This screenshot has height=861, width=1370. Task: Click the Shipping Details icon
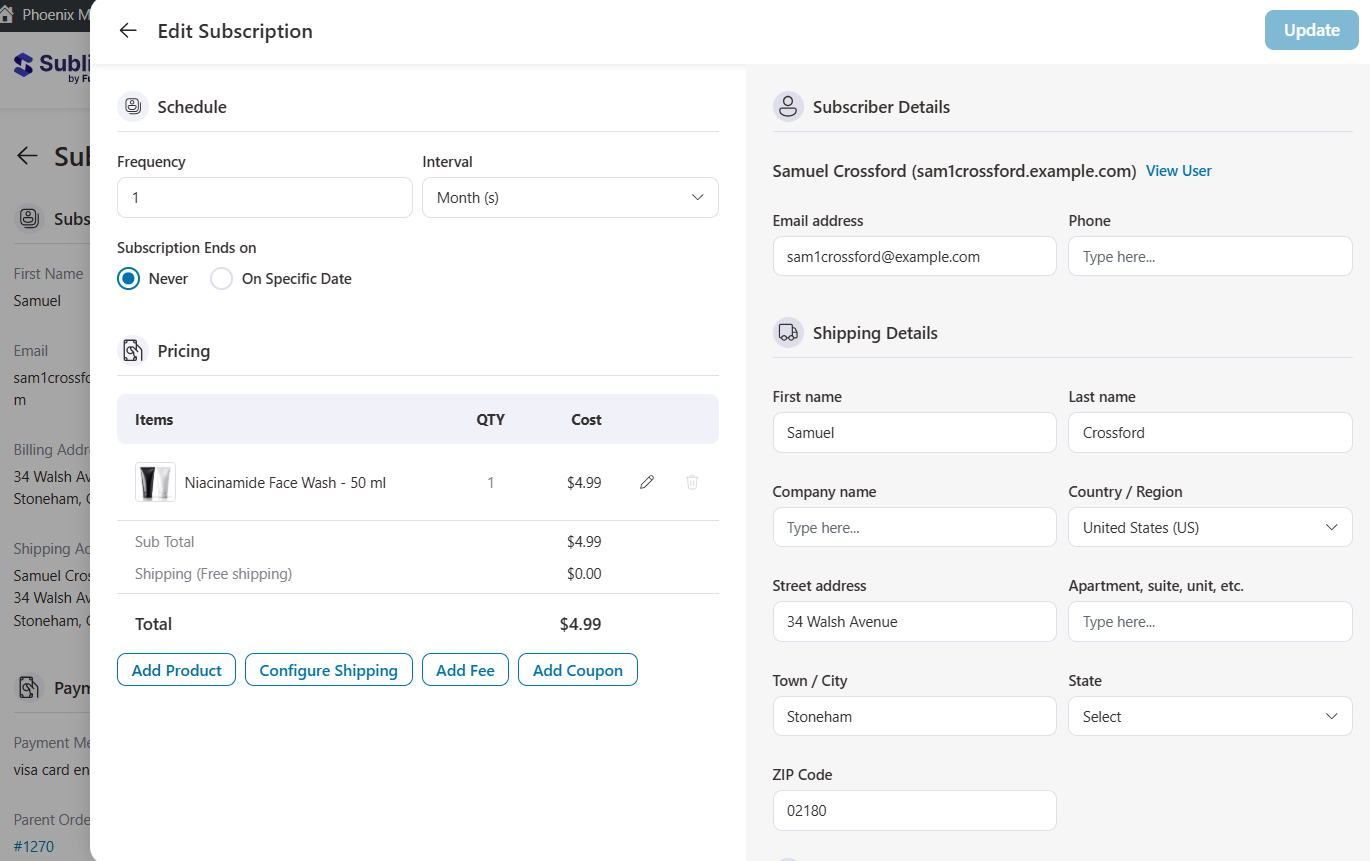788,332
